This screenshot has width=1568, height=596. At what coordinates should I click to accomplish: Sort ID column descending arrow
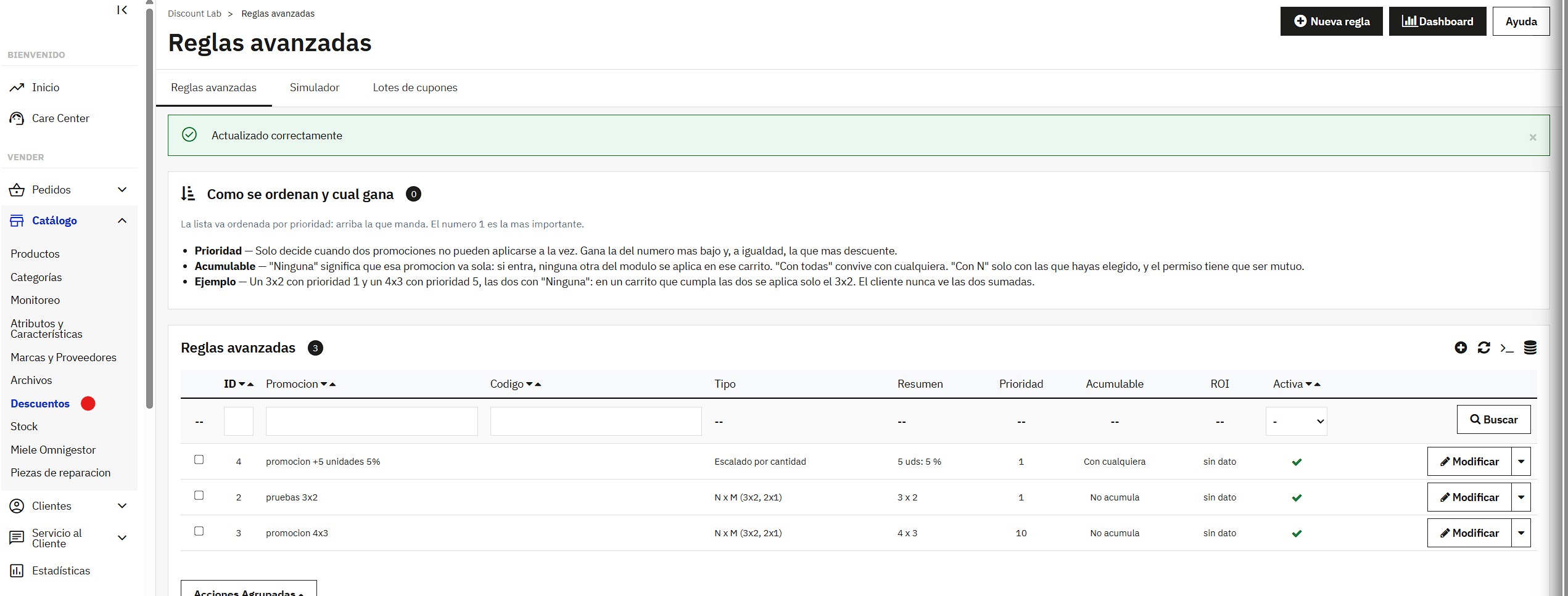(242, 384)
